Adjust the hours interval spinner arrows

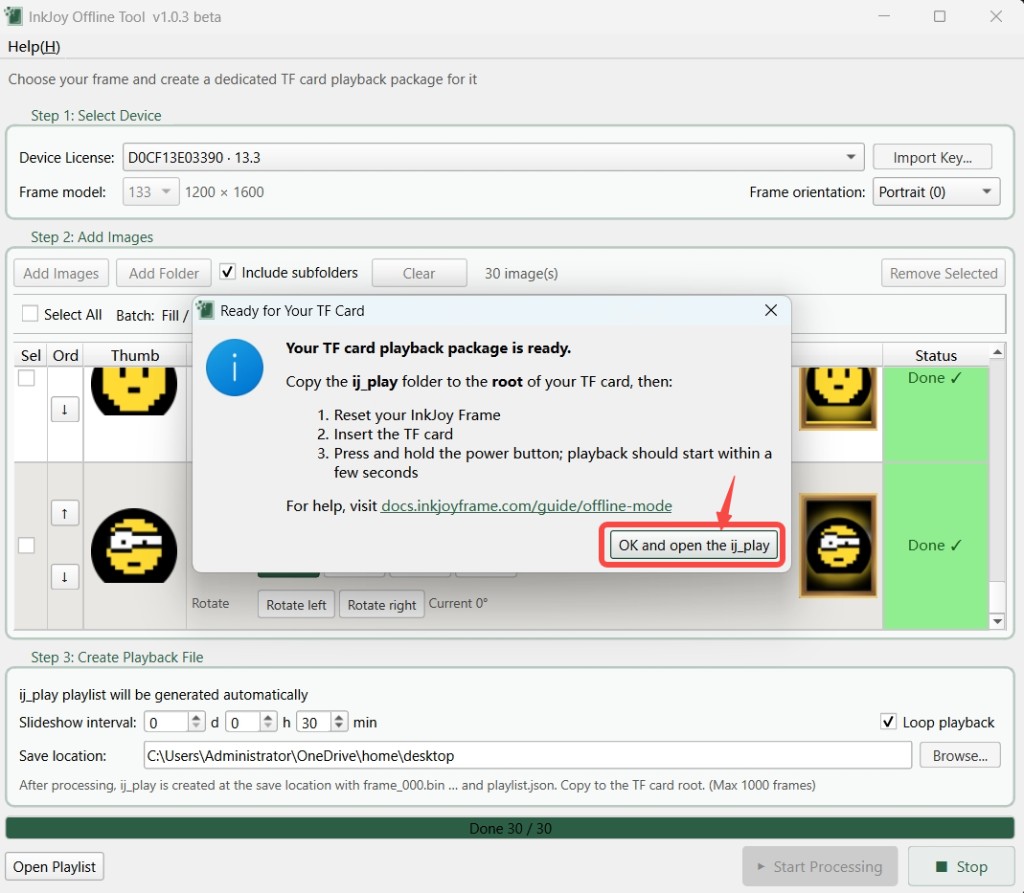click(268, 722)
